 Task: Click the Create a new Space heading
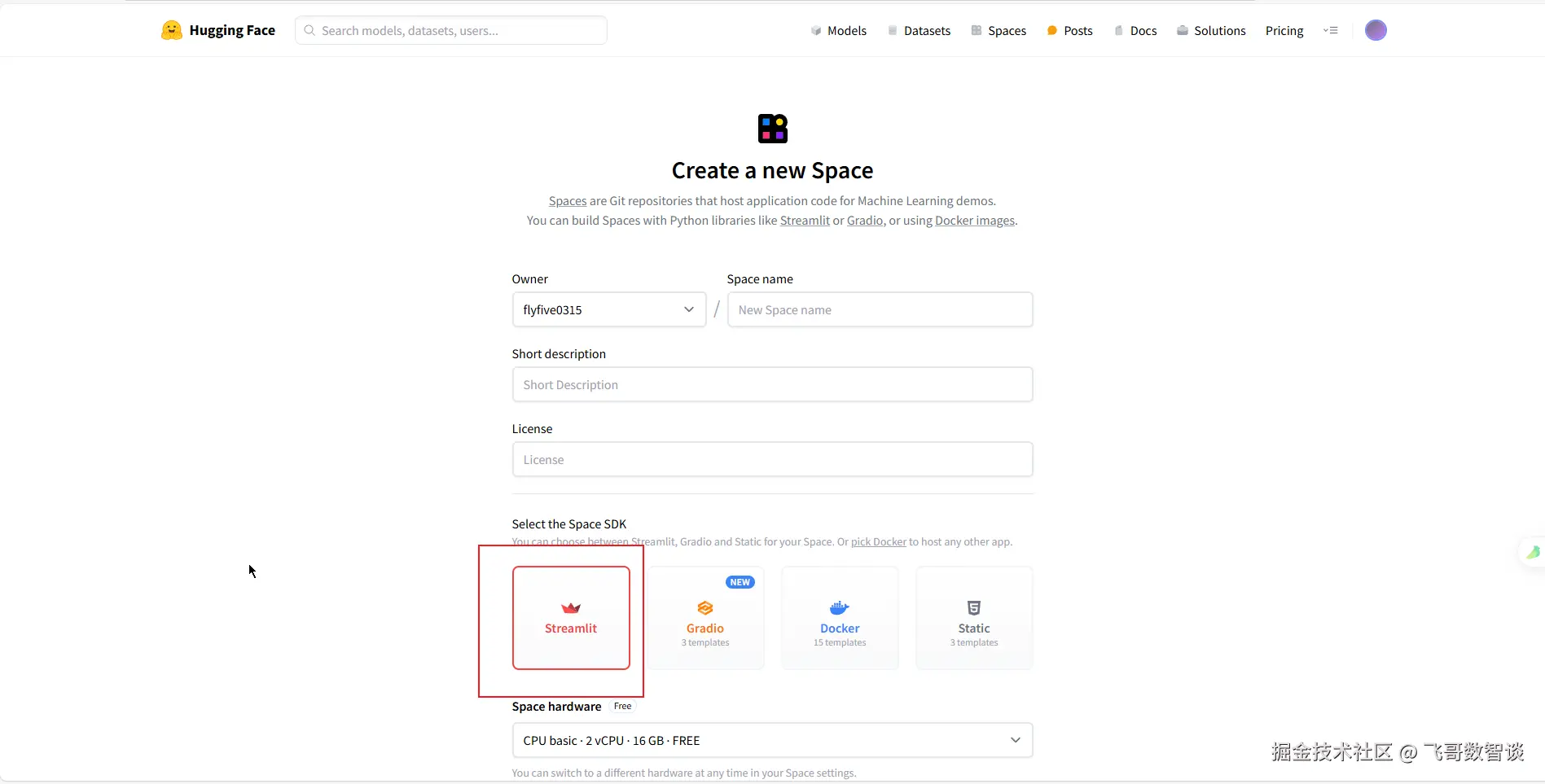pyautogui.click(x=772, y=170)
